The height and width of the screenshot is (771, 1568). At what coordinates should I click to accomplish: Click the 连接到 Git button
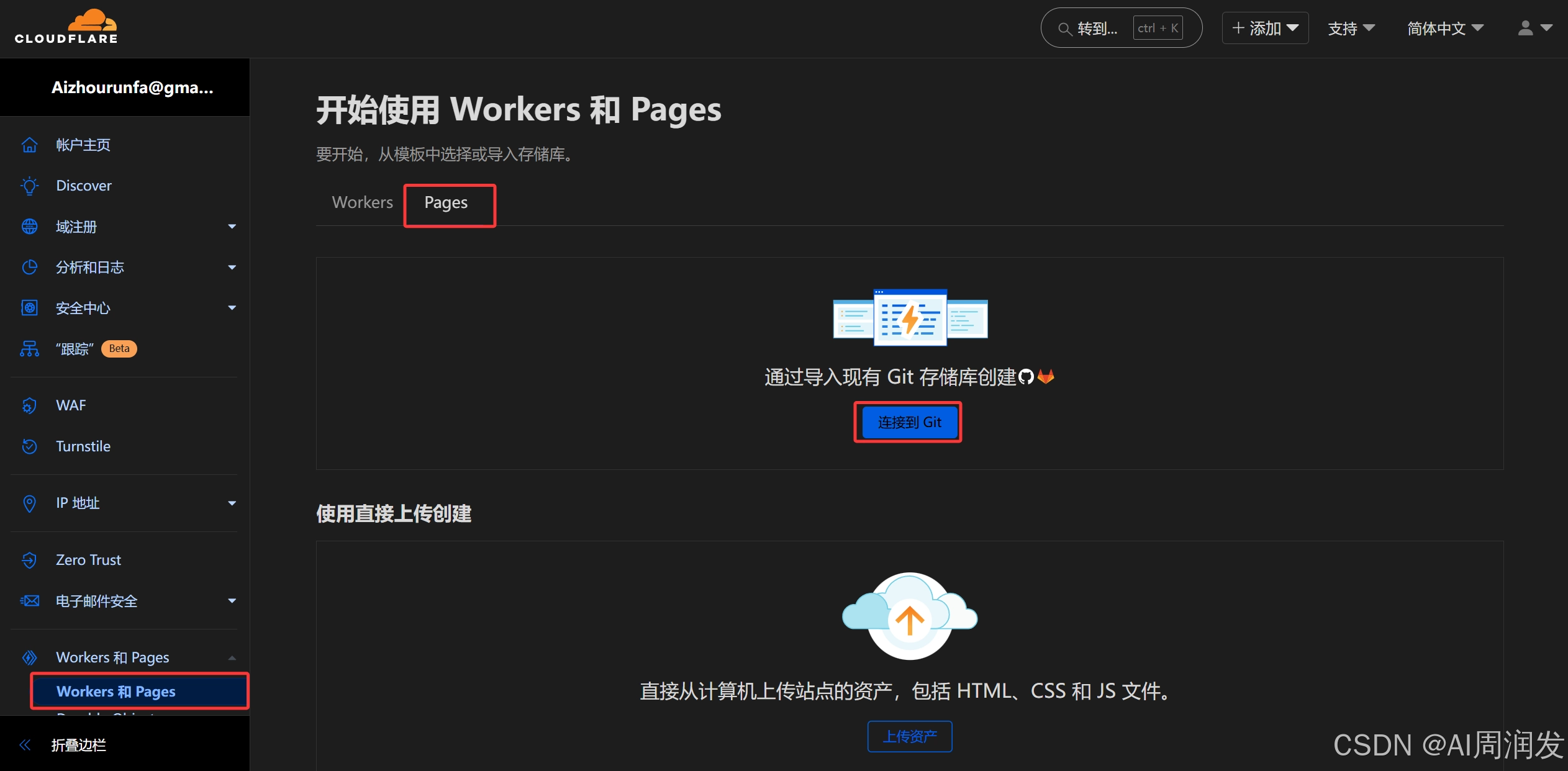(909, 422)
